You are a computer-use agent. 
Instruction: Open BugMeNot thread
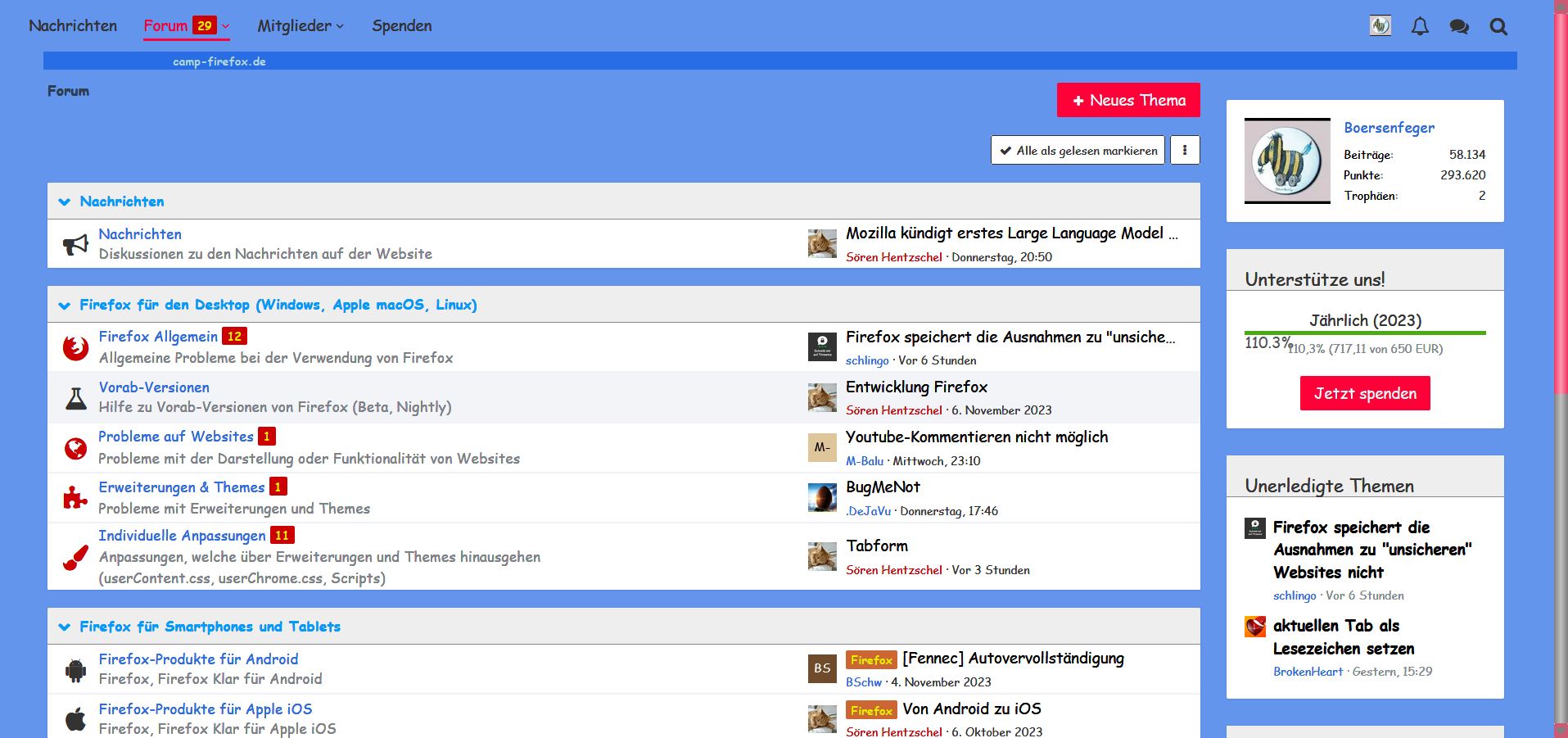pyautogui.click(x=883, y=487)
